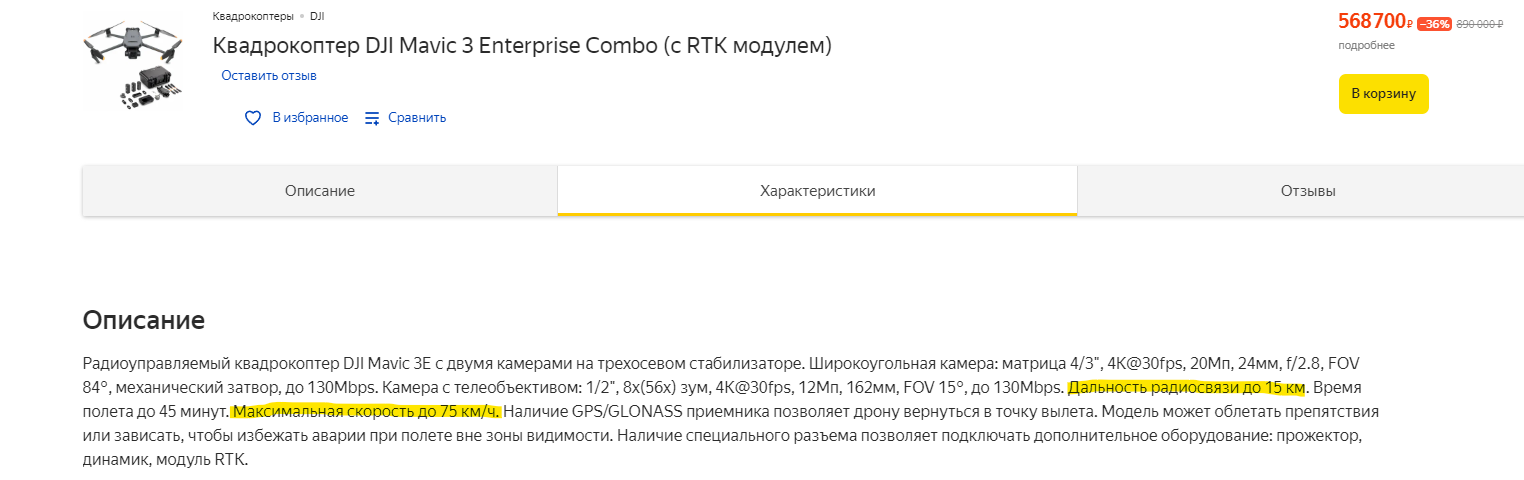Click highlighted text 'Дальность радиосвязи до 15 км'
This screenshot has width=1524, height=480.
pyautogui.click(x=1187, y=388)
